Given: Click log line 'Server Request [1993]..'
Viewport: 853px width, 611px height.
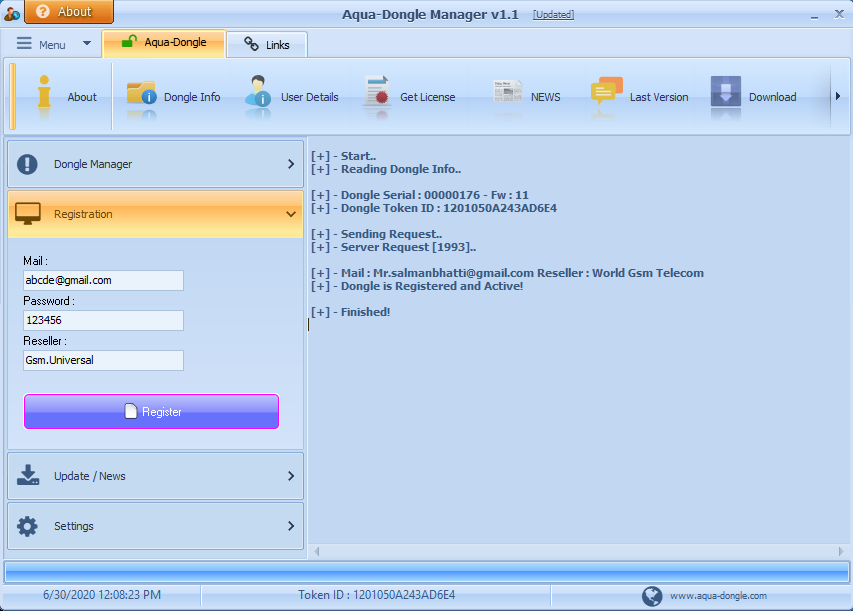Looking at the screenshot, I should (x=393, y=247).
